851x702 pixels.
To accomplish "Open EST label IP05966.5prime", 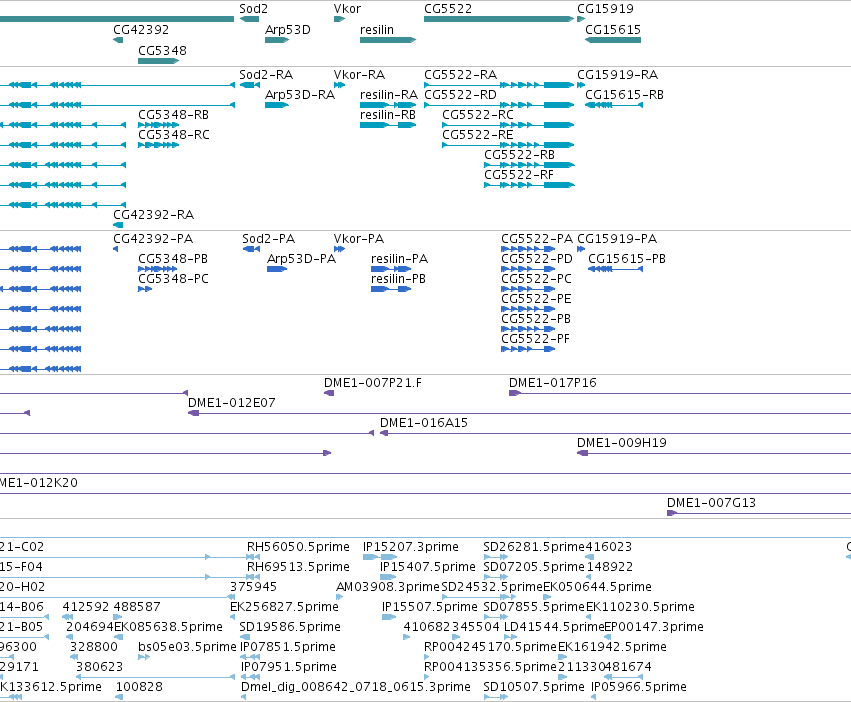I will pyautogui.click(x=639, y=687).
